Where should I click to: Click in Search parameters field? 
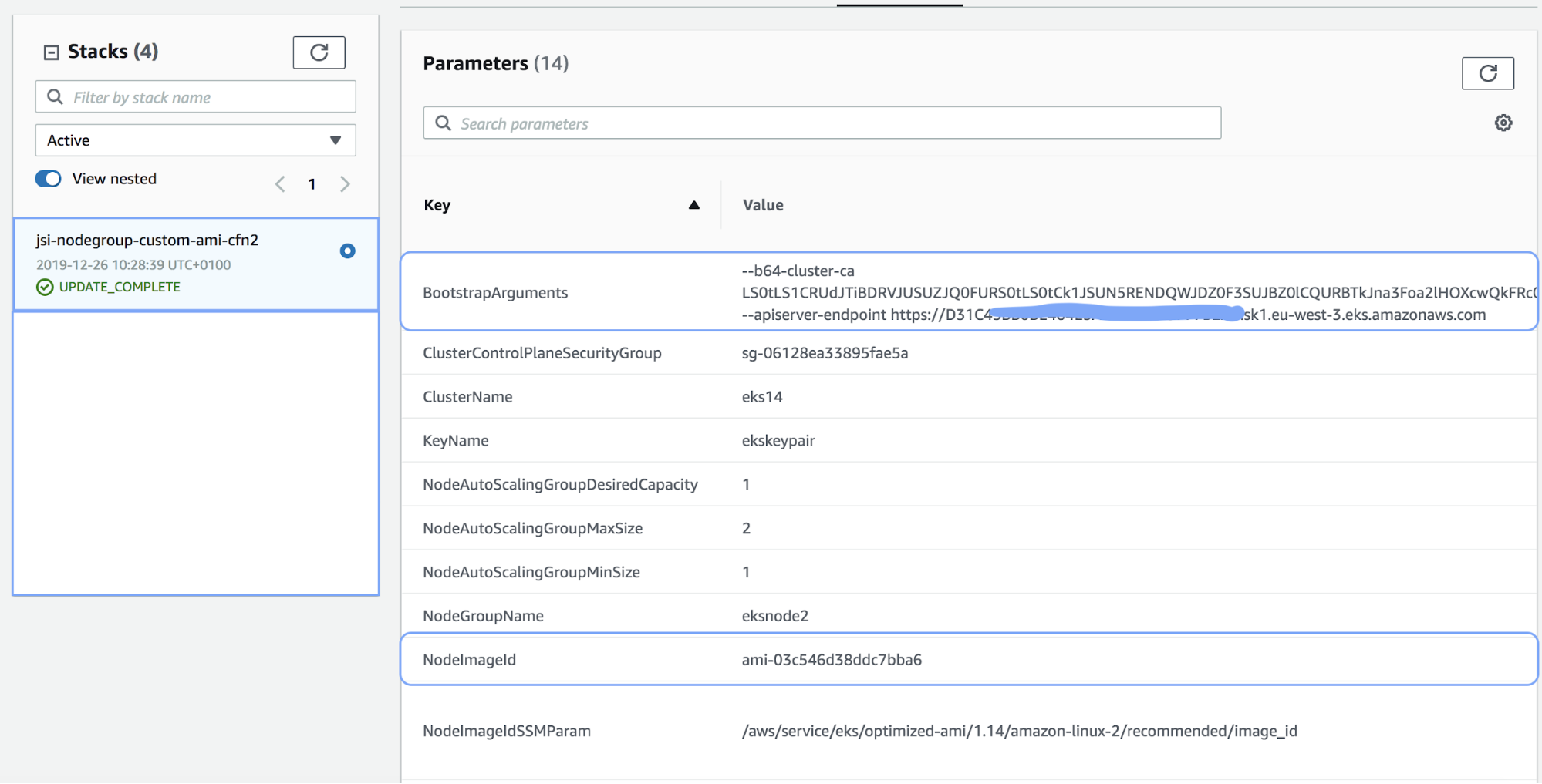[x=833, y=123]
